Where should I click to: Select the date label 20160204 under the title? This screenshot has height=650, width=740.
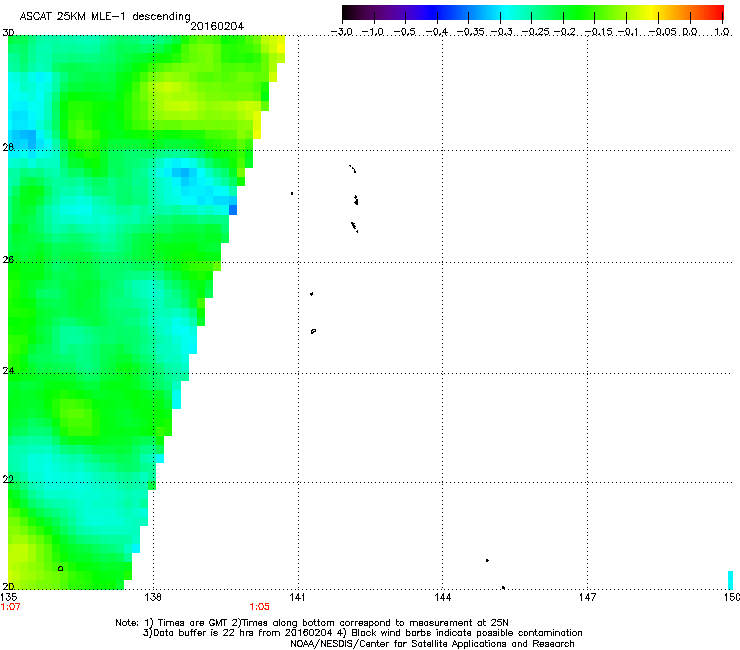point(217,26)
